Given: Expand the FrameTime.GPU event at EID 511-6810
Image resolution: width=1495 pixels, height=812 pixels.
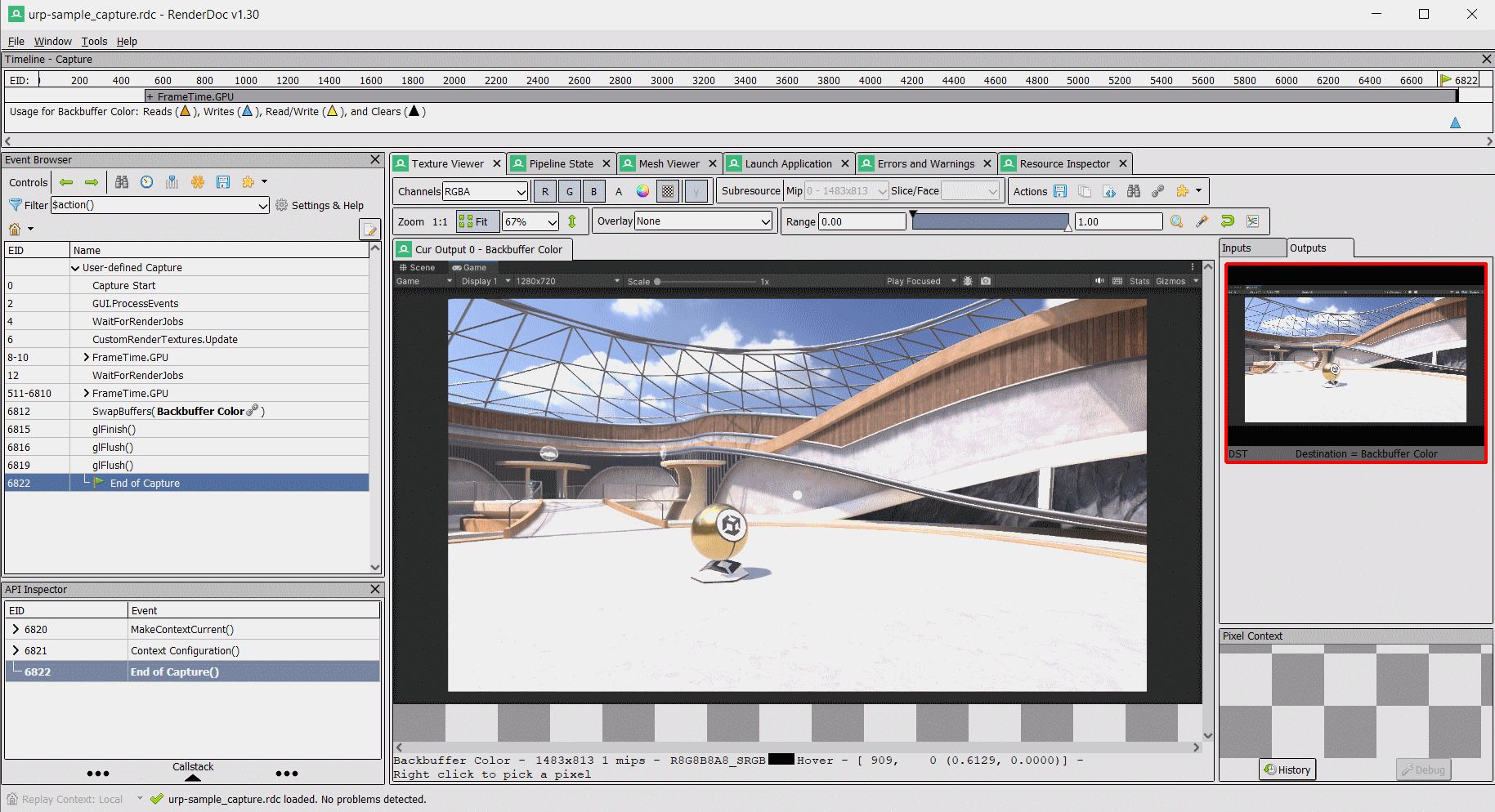Looking at the screenshot, I should (86, 393).
